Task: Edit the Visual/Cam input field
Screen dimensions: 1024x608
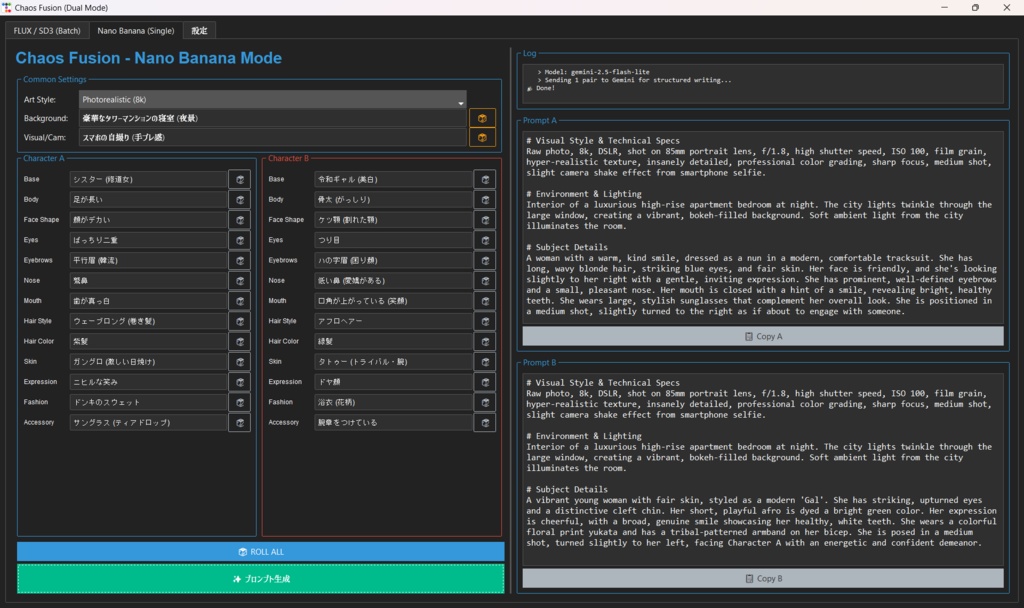Action: [272, 138]
